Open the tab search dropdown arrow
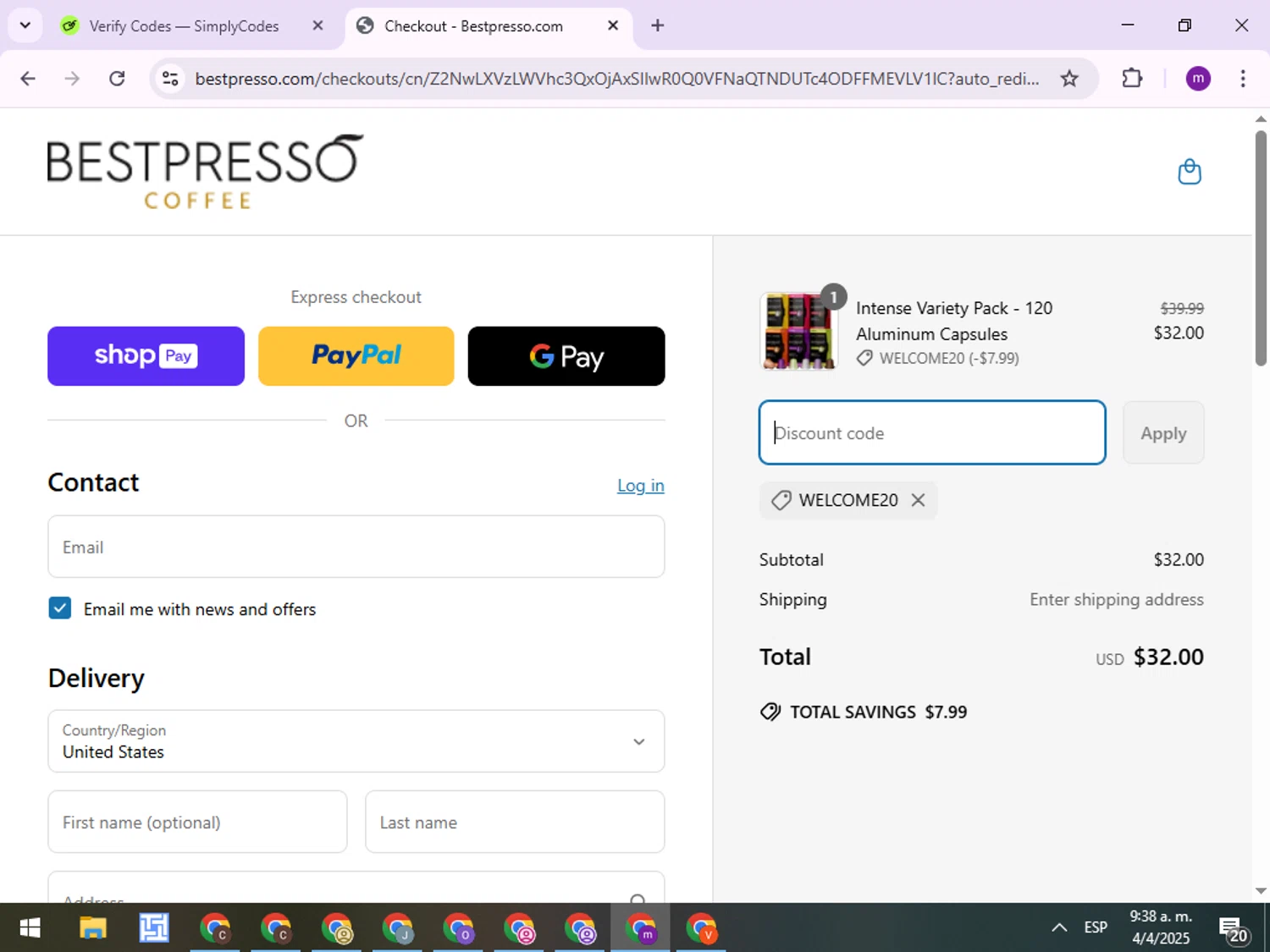The width and height of the screenshot is (1270, 952). [x=25, y=25]
